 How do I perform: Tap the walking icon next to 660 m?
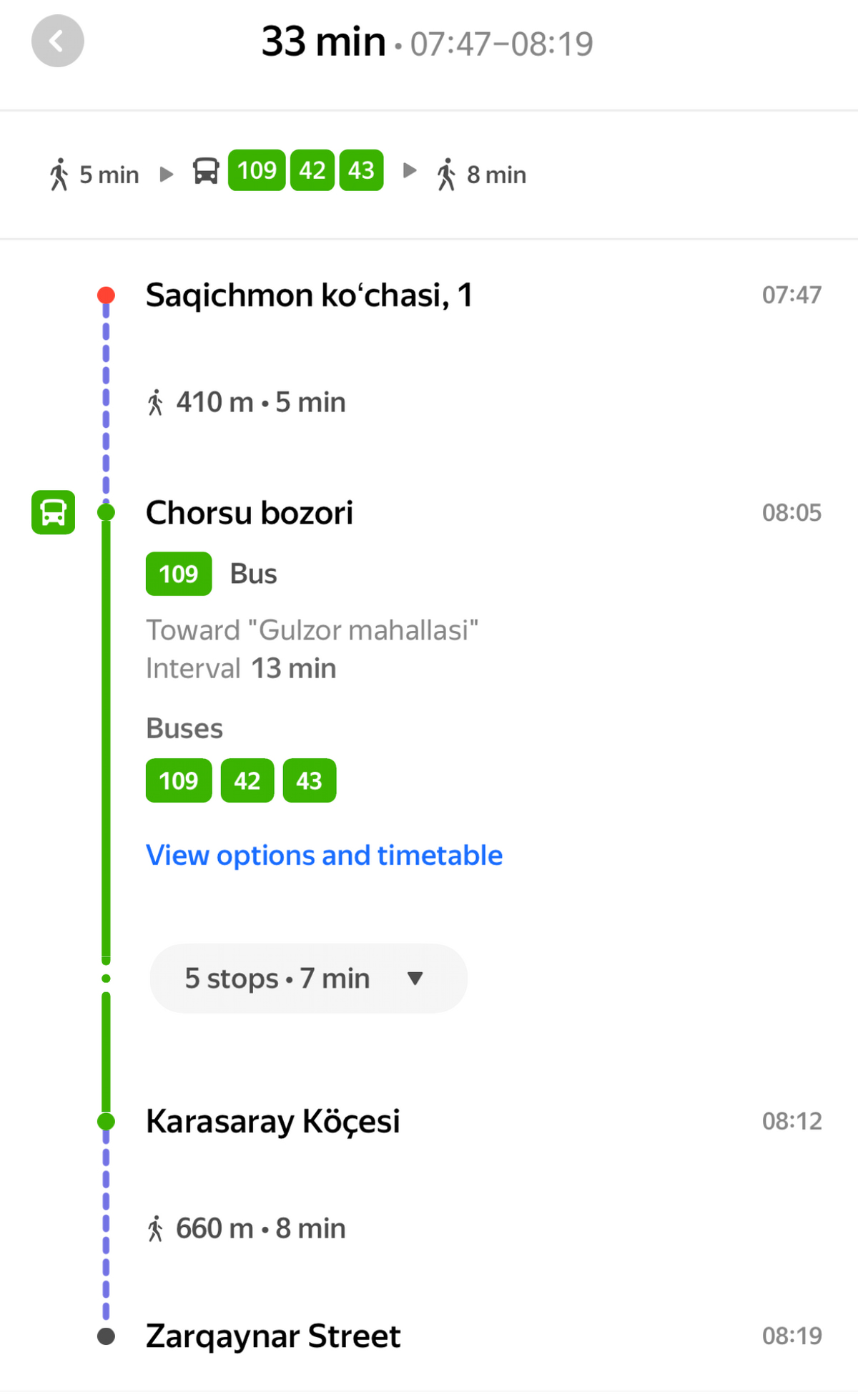(155, 1229)
